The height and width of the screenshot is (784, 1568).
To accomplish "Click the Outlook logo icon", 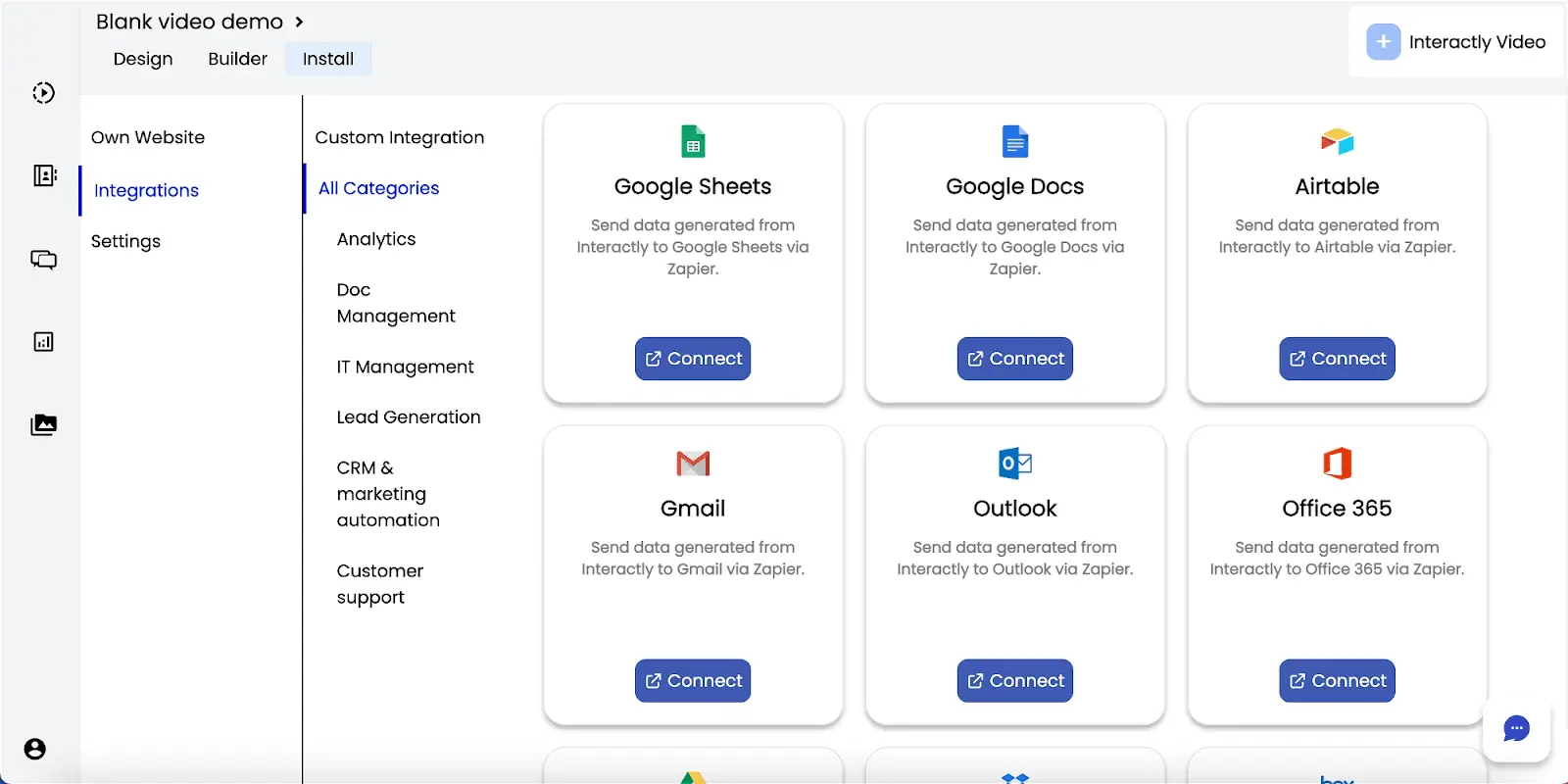I will click(x=1015, y=464).
